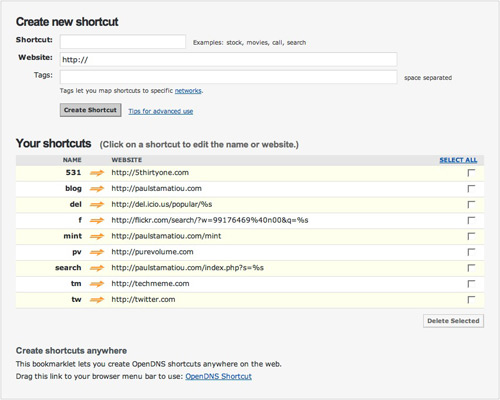Click the Tags text field

228,77
